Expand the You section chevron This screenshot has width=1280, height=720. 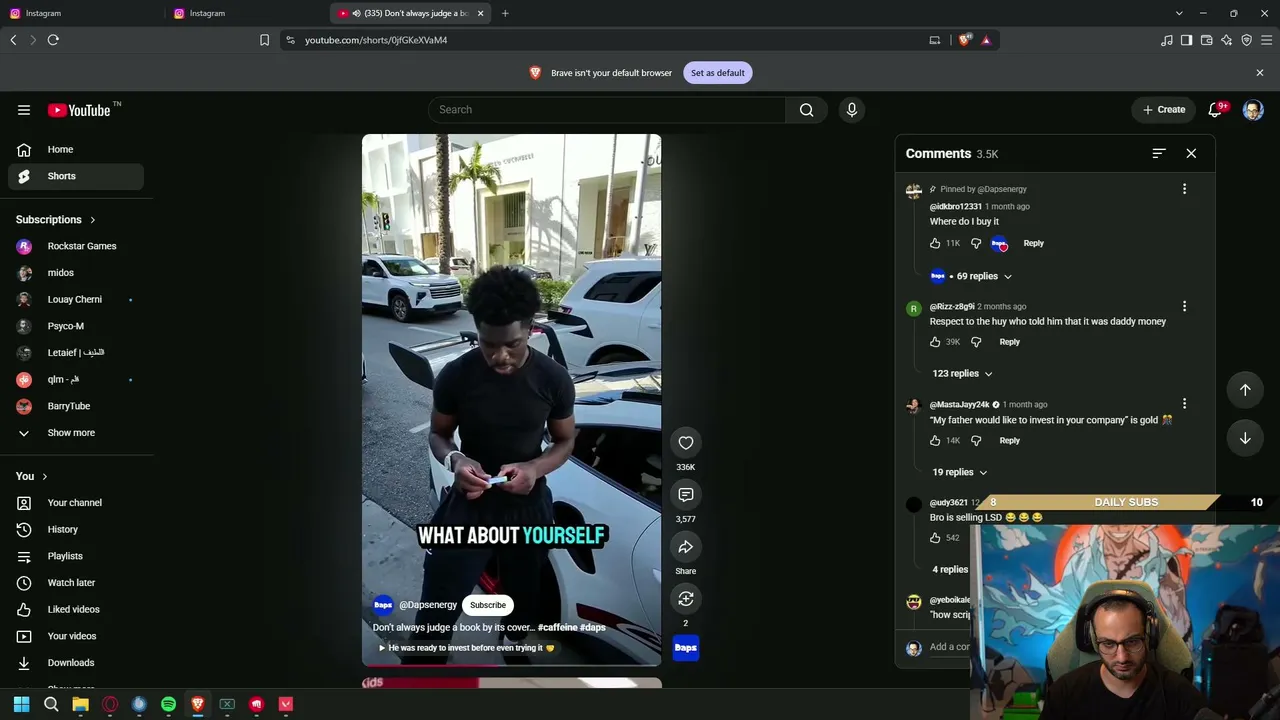44,477
